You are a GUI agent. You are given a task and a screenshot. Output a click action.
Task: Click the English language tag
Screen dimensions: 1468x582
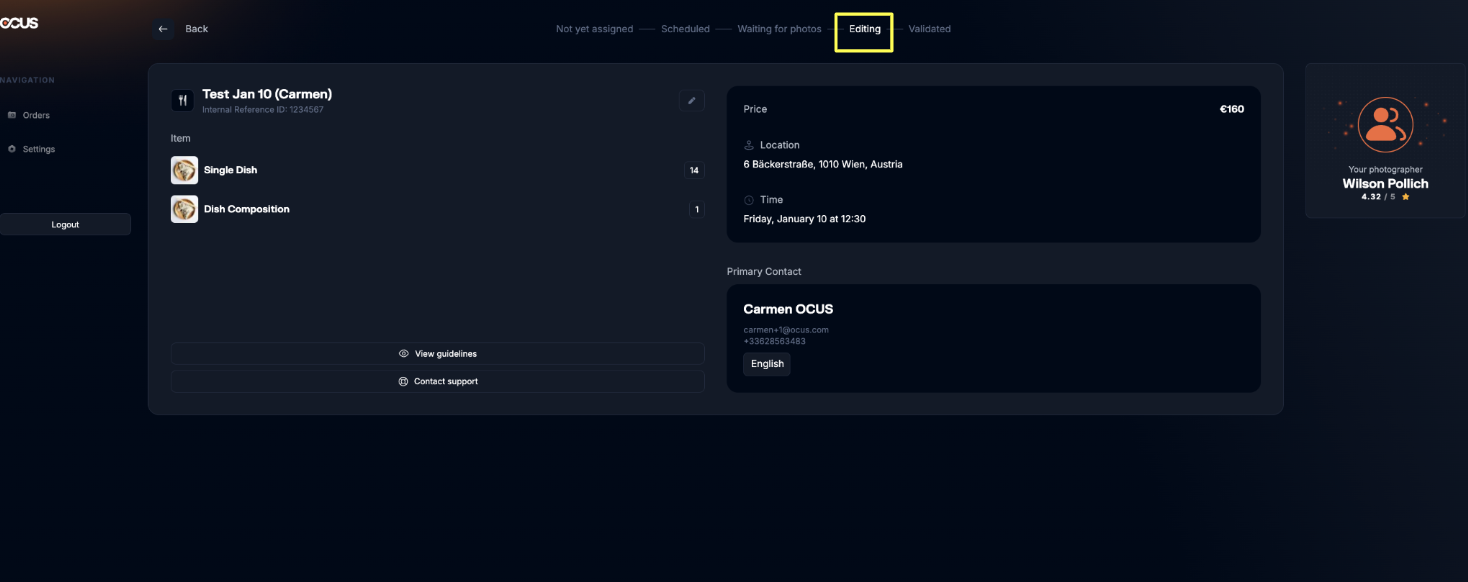coord(767,364)
